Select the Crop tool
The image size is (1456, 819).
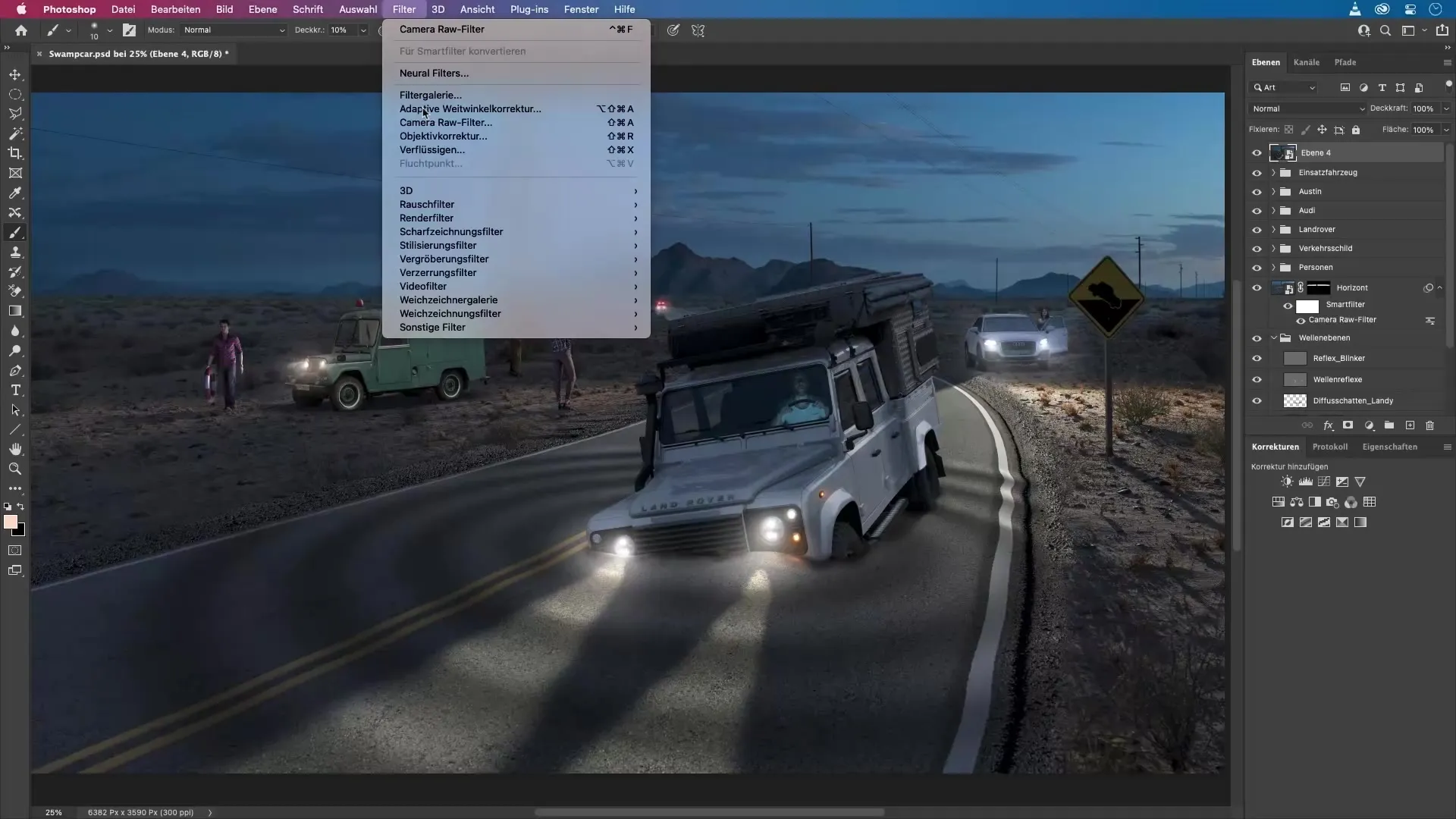coord(15,153)
